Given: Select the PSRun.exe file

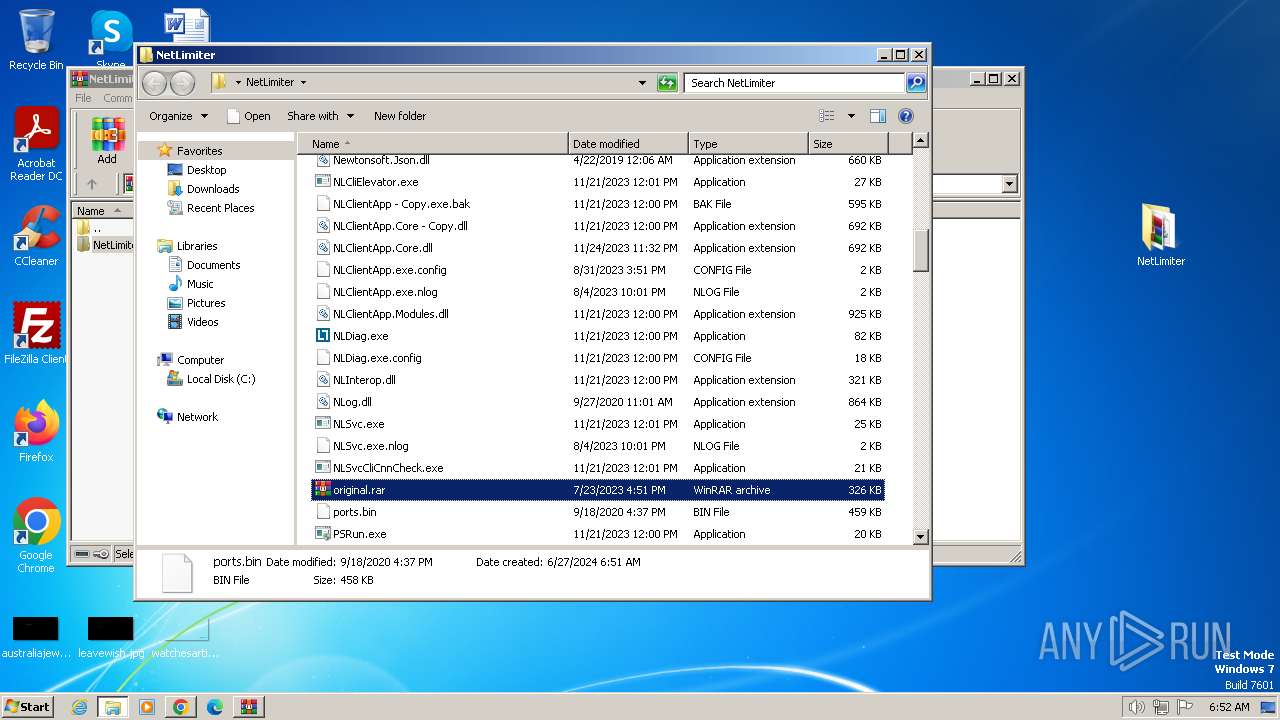Looking at the screenshot, I should 359,534.
